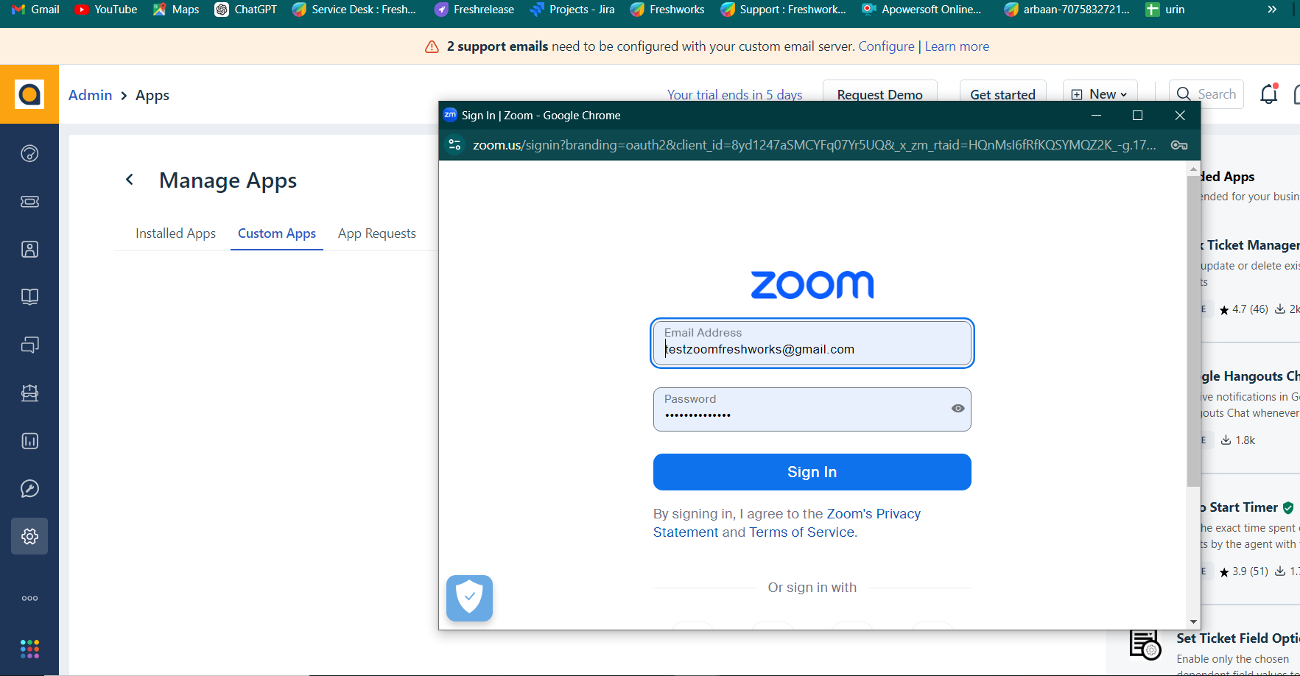Click the Email Address field
Viewport: 1300px width, 676px height.
click(x=812, y=343)
